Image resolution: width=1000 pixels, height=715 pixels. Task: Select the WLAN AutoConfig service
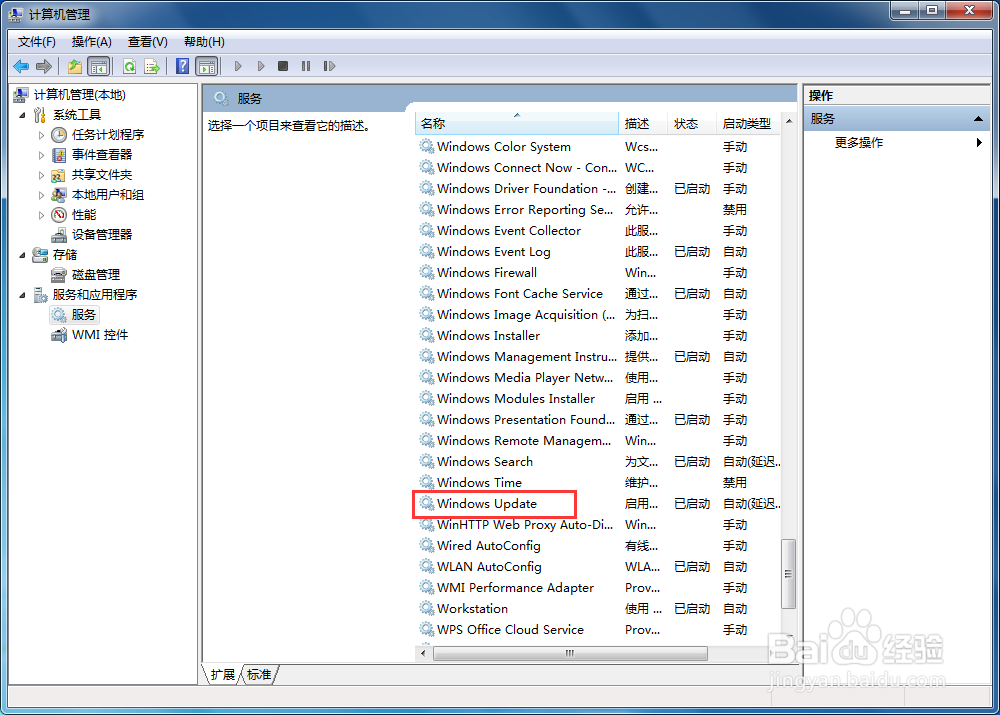click(x=489, y=567)
